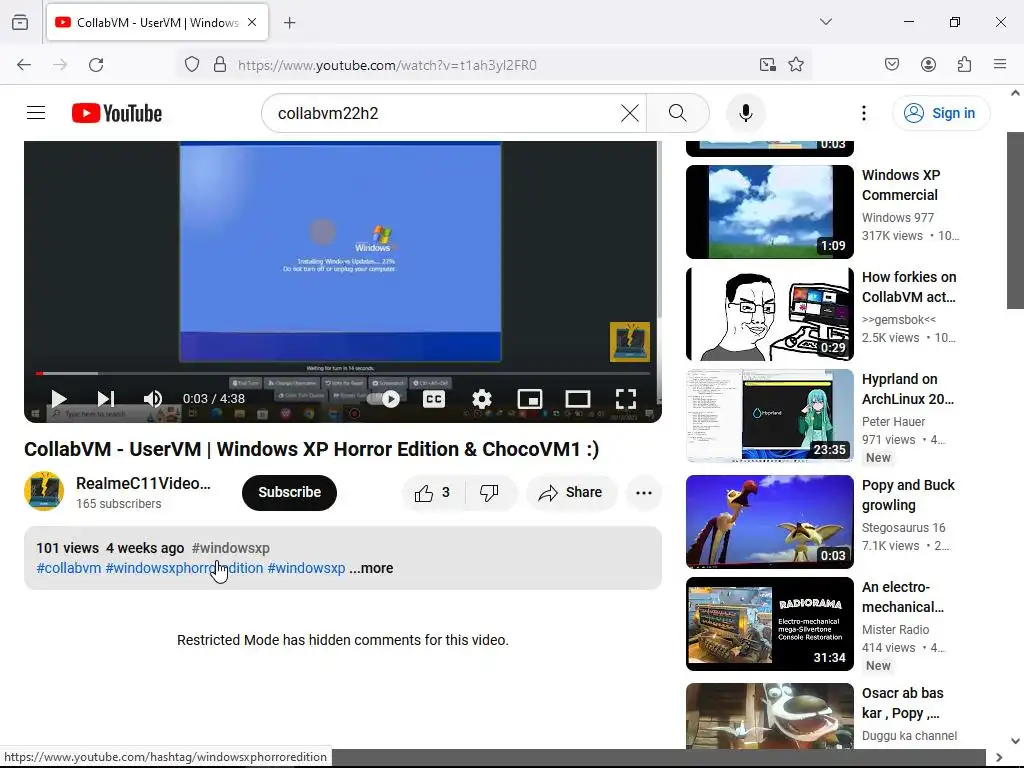Toggle autoplay switch in player
1024x768 pixels.
coord(385,398)
